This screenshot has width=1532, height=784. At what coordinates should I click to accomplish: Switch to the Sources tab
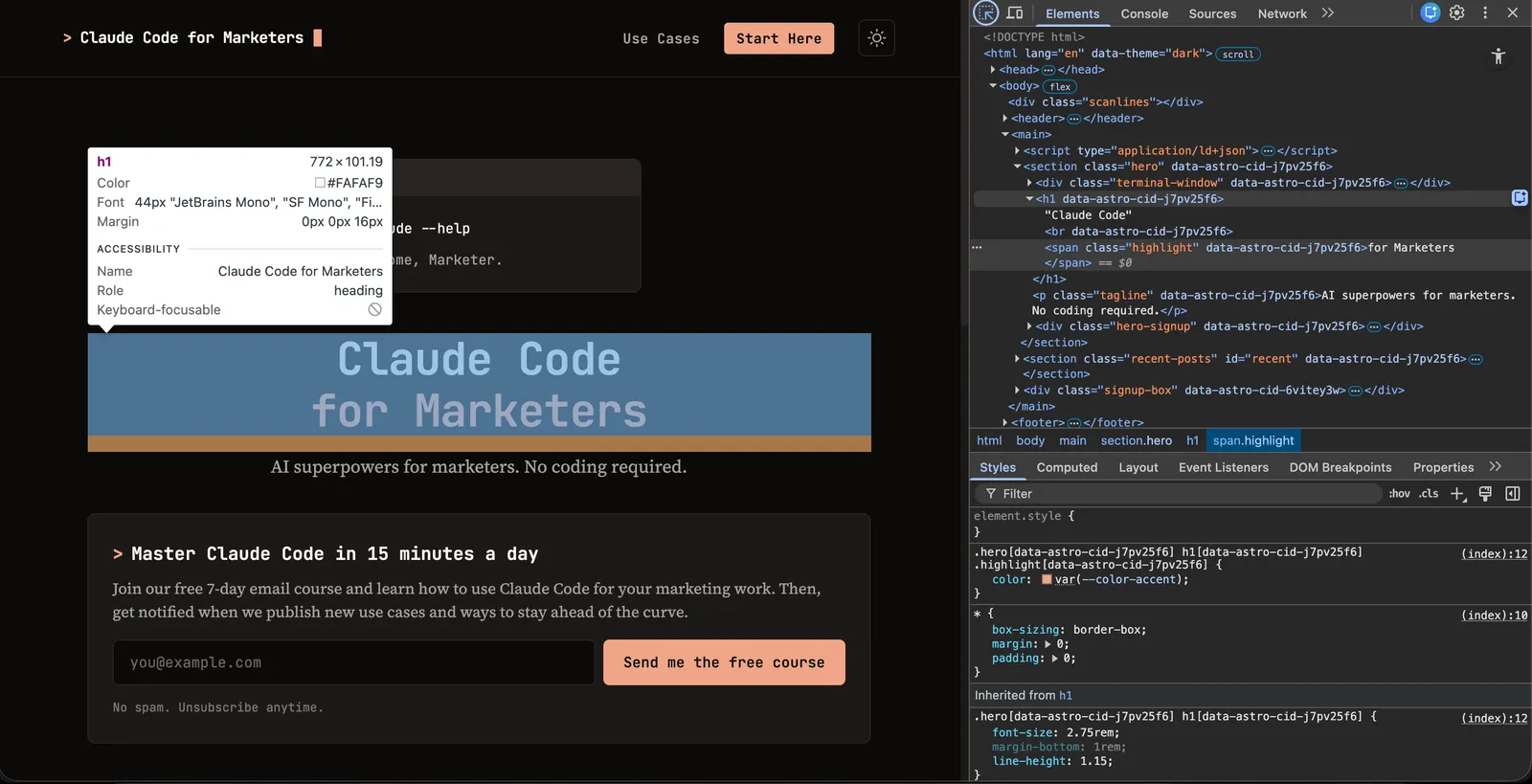coord(1212,13)
